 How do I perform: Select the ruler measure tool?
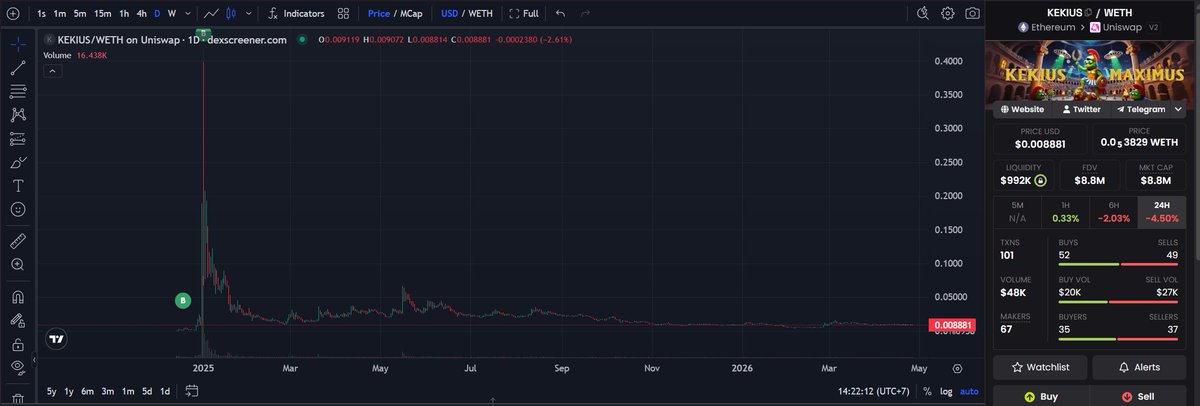(17, 241)
